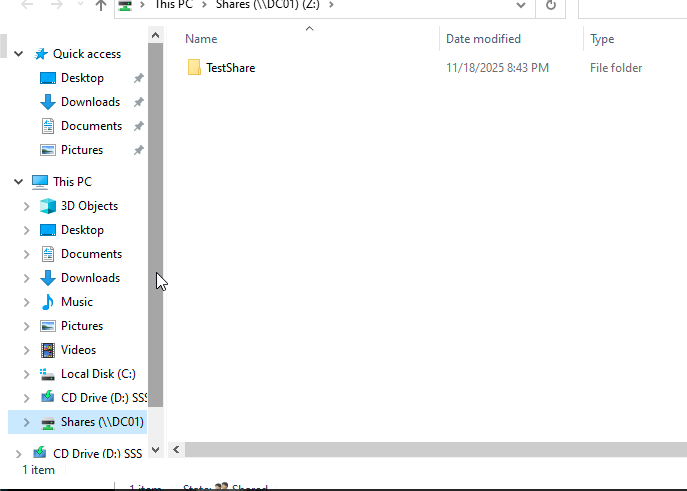Click navigation pane scroll up arrow
The height and width of the screenshot is (491, 687).
[156, 35]
